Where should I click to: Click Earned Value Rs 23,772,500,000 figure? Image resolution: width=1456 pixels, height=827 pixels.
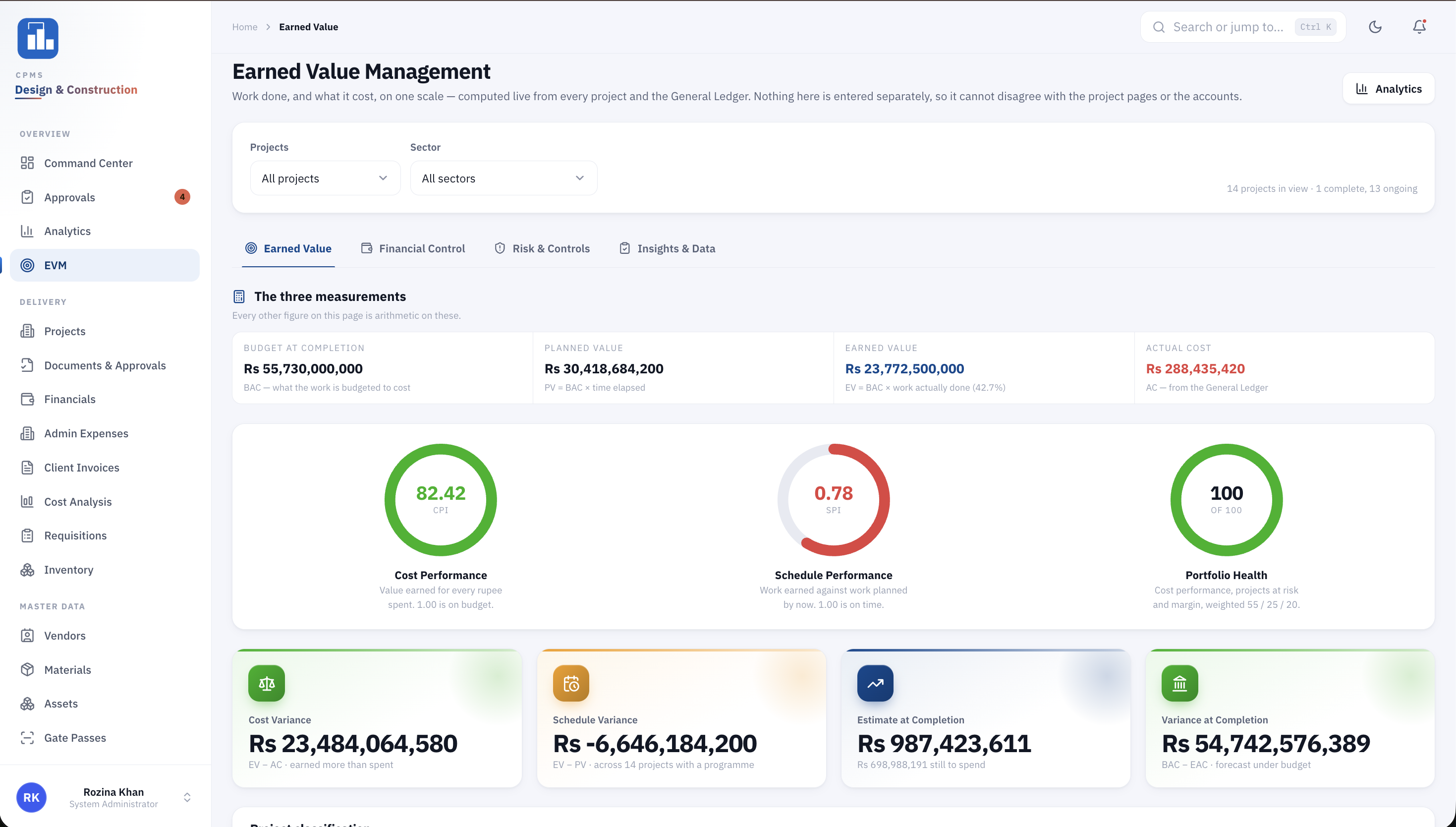click(x=904, y=368)
